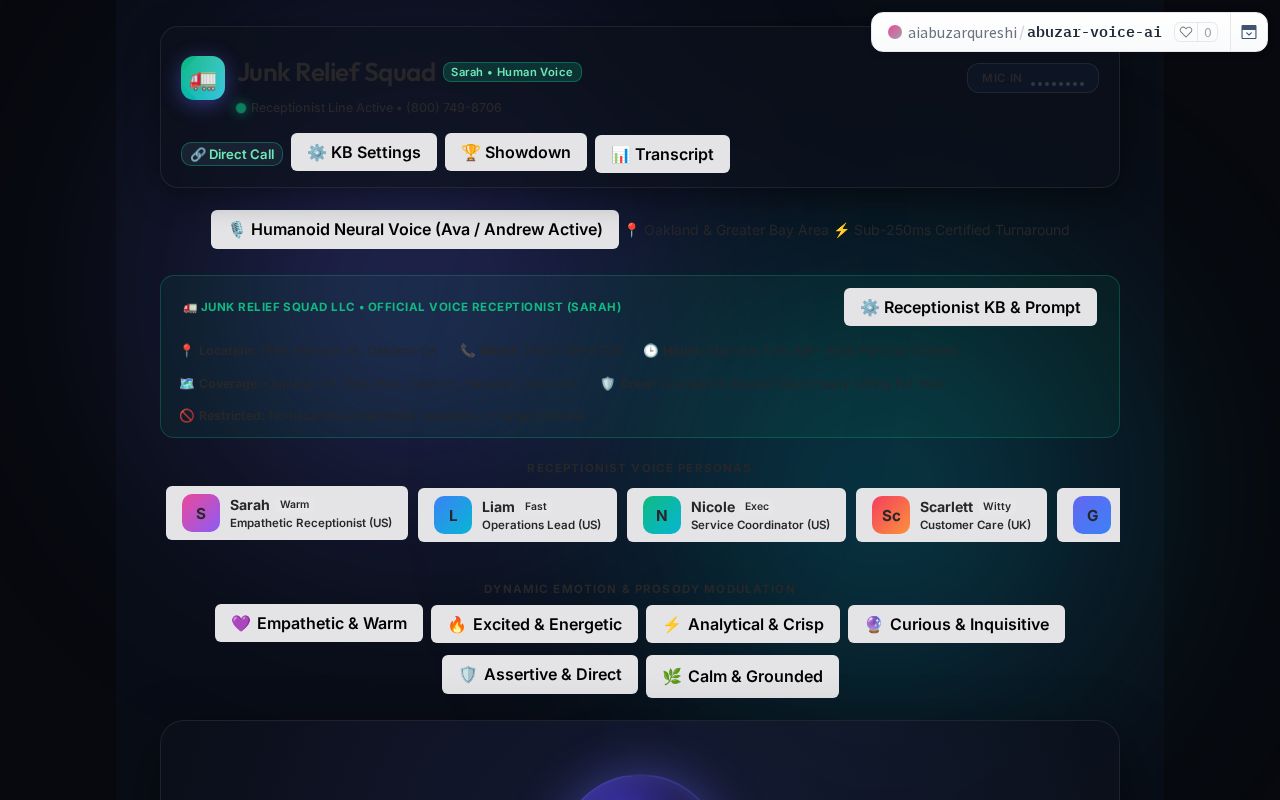Open the abuzar-voice-ai space link
The image size is (1280, 800).
tap(1094, 32)
